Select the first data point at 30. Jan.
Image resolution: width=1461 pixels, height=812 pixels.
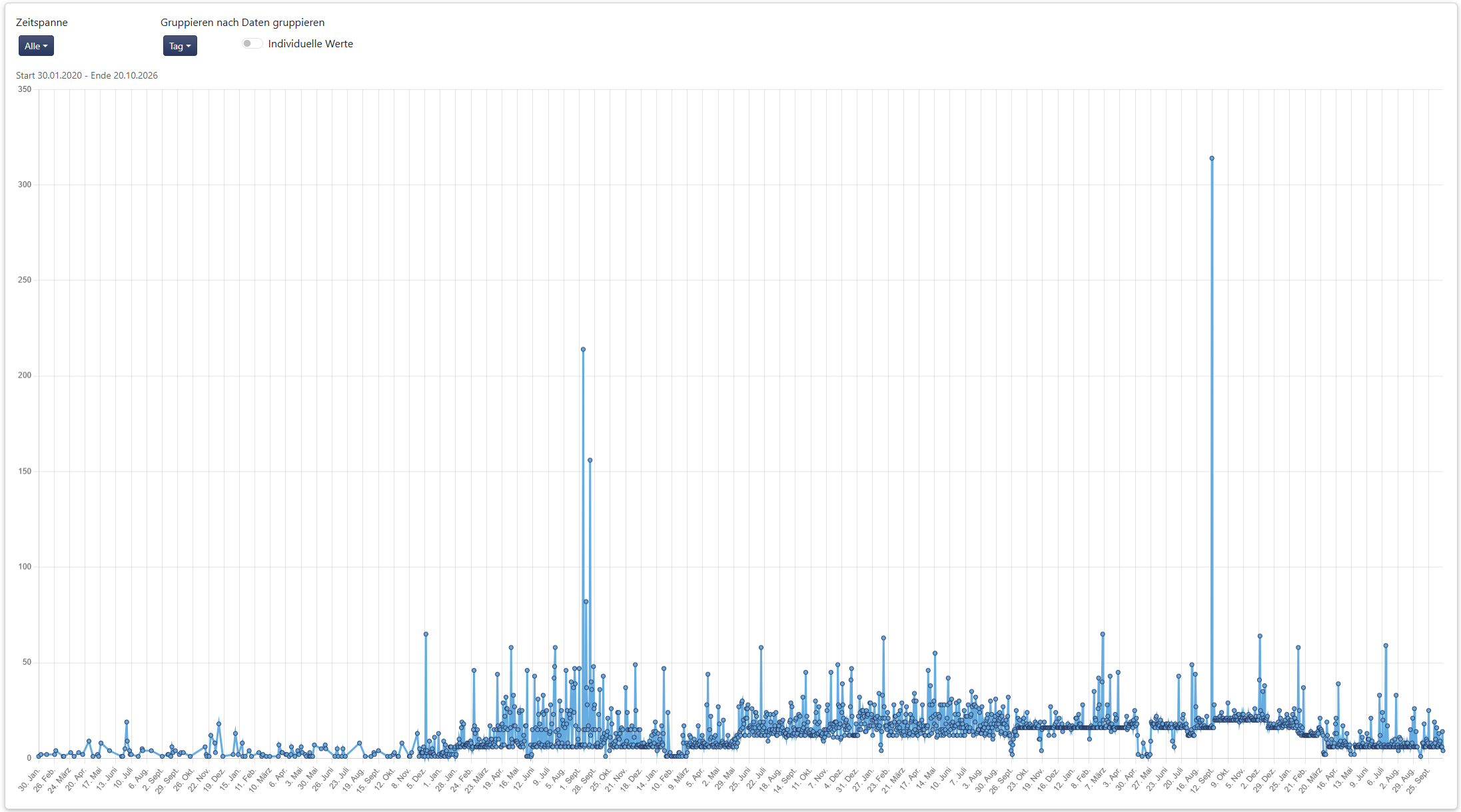[39, 756]
